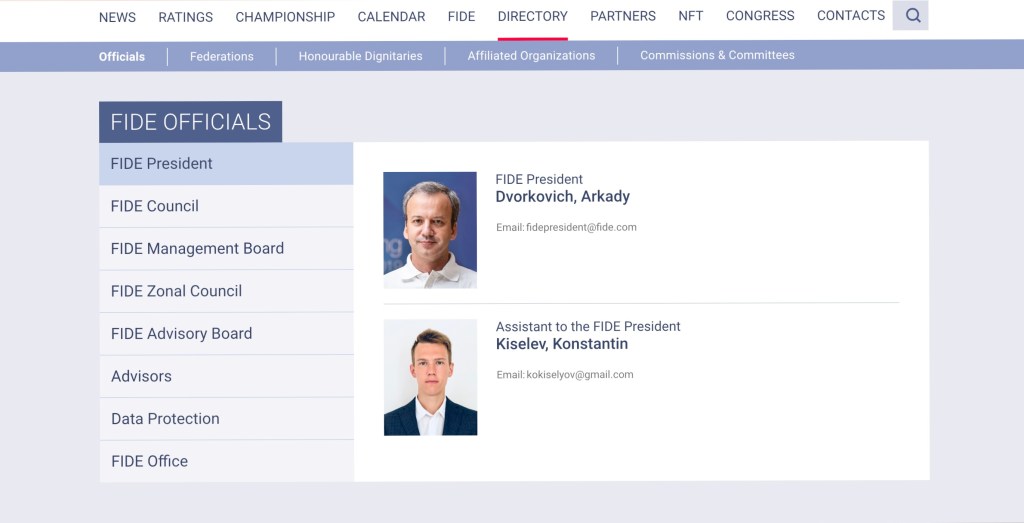Open the CHAMPIONSHIP menu
Image resolution: width=1024 pixels, height=523 pixels.
[x=285, y=17]
